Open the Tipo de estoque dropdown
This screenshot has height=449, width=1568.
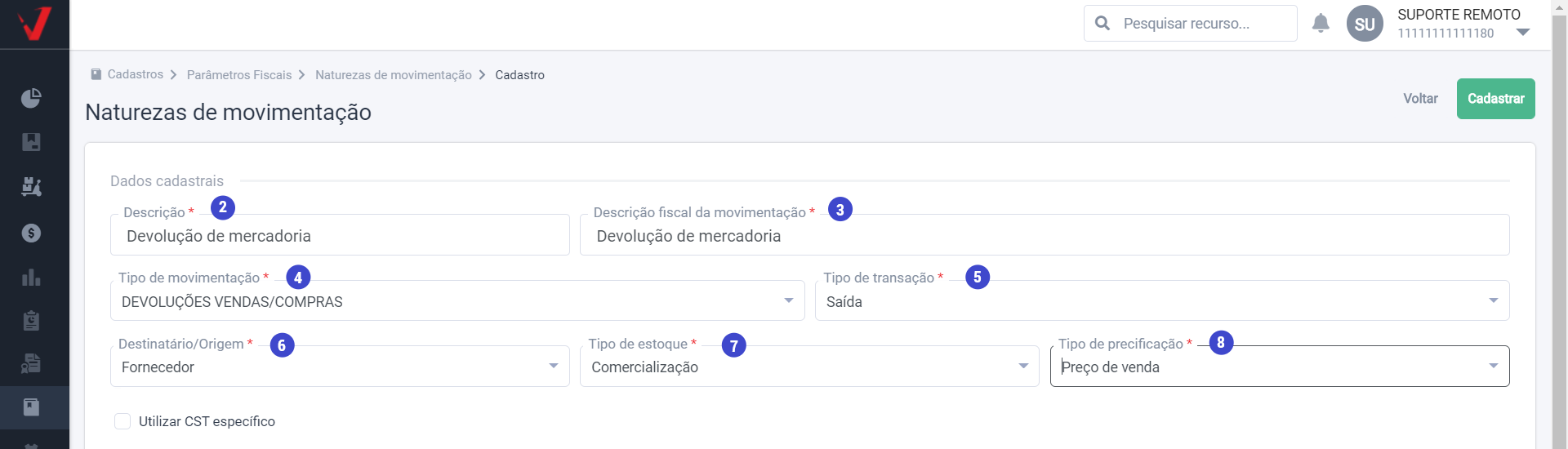pyautogui.click(x=809, y=367)
